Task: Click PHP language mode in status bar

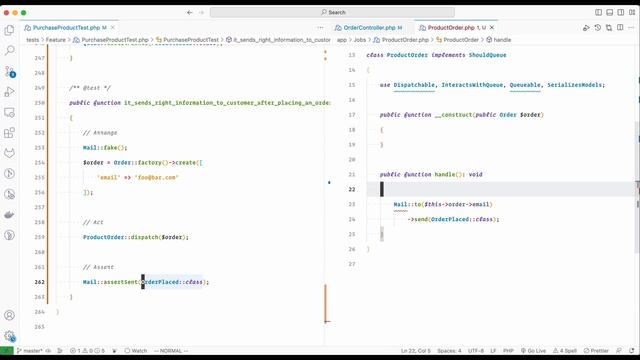Action: 508,351
